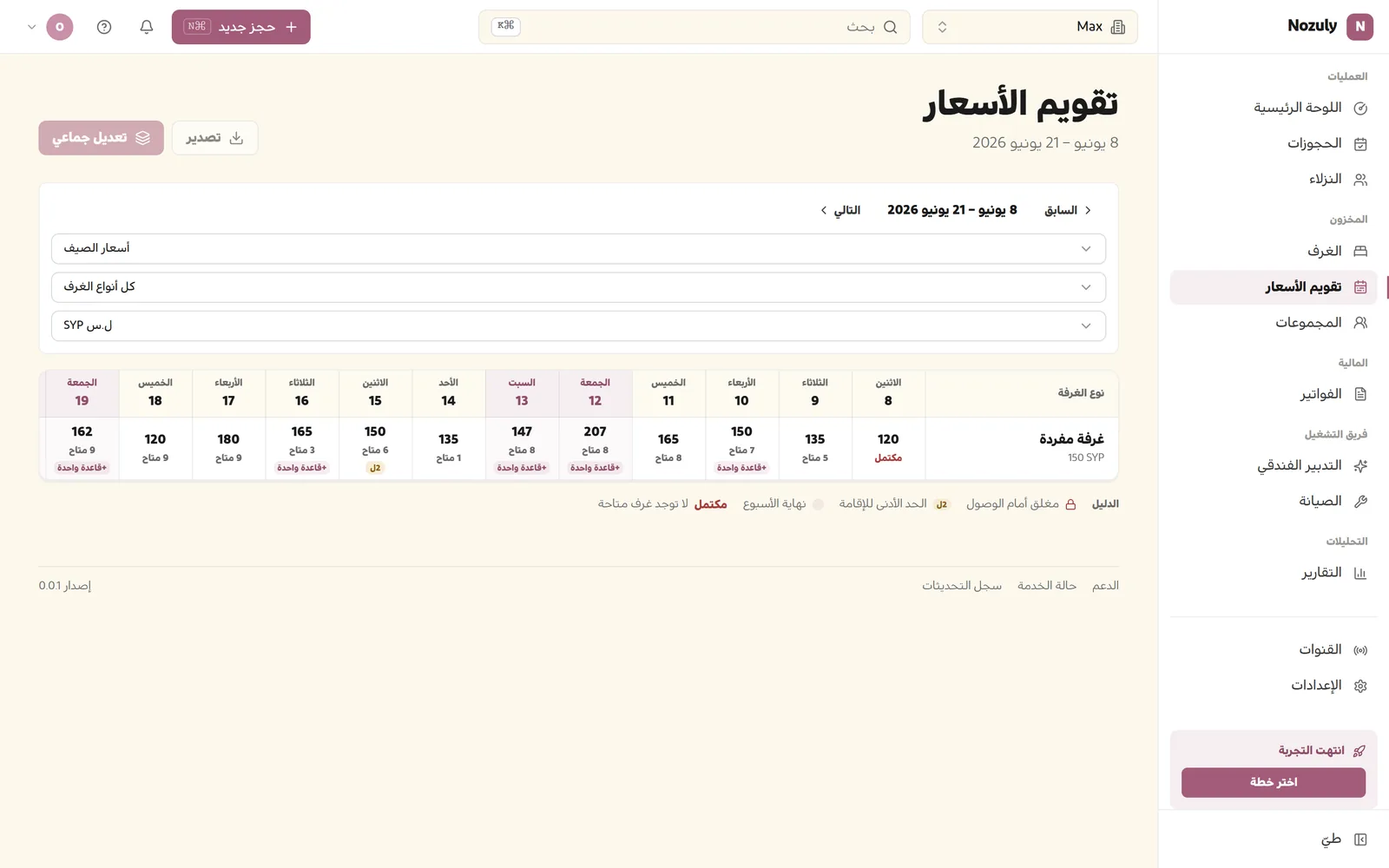Open the Max property switcher
Viewport: 1389px width, 868px height.
click(1030, 27)
